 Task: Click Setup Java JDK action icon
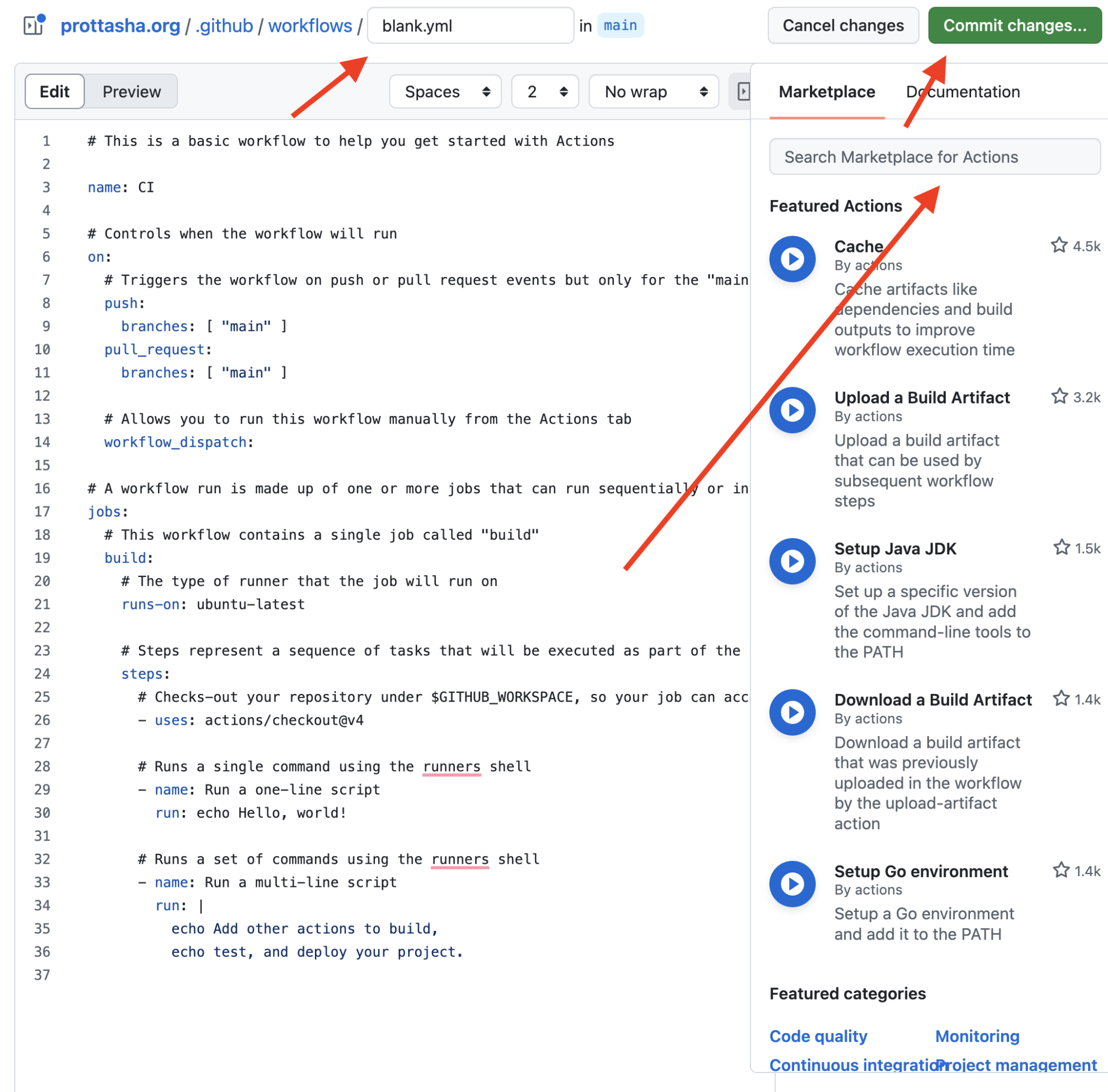[792, 561]
